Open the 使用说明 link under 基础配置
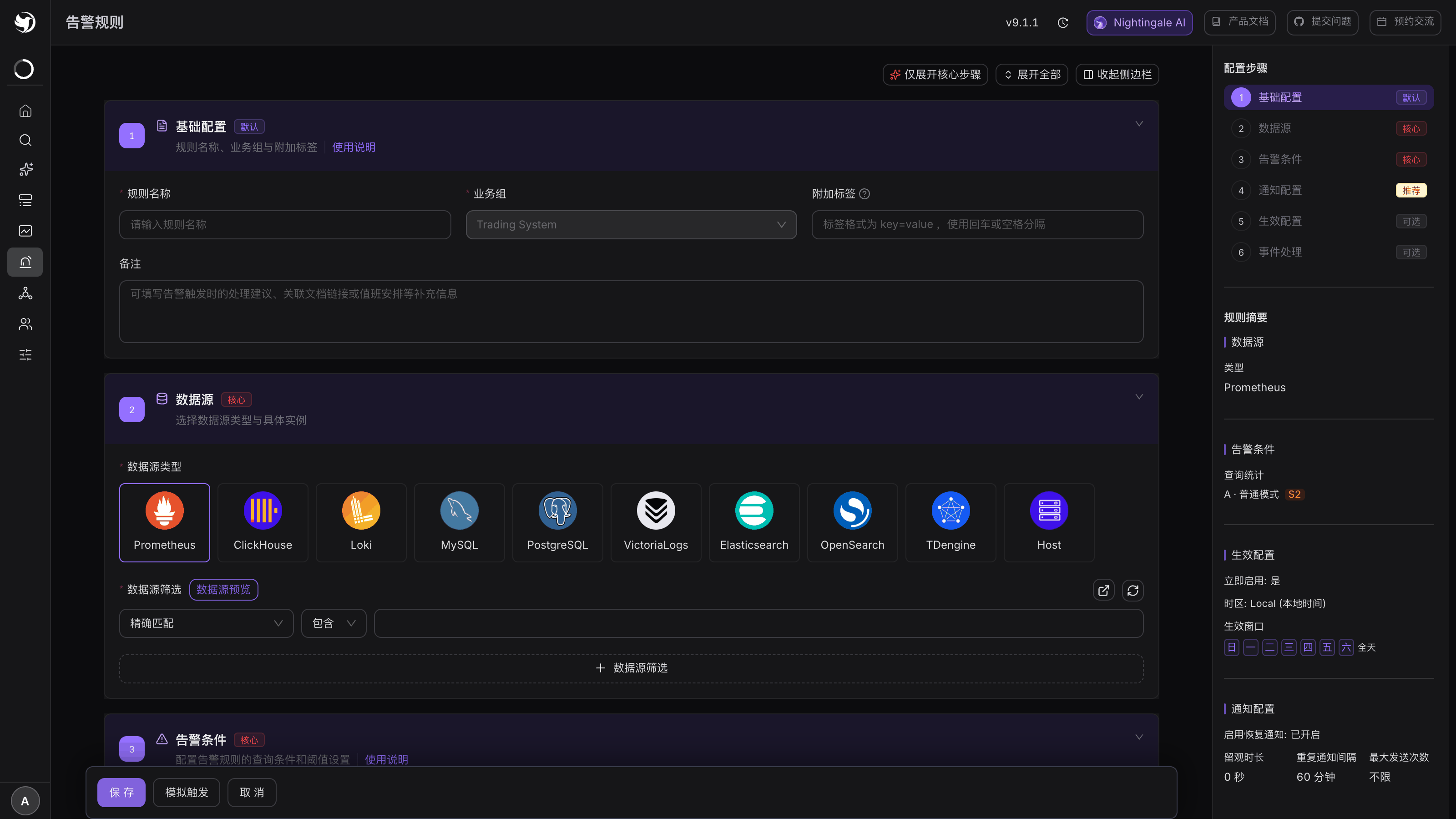This screenshot has height=819, width=1456. (353, 147)
